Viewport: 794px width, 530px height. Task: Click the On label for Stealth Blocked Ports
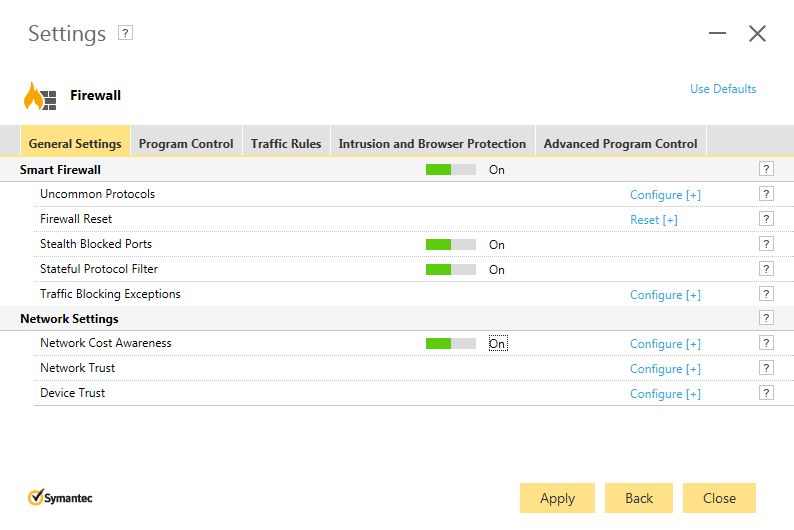coord(497,244)
